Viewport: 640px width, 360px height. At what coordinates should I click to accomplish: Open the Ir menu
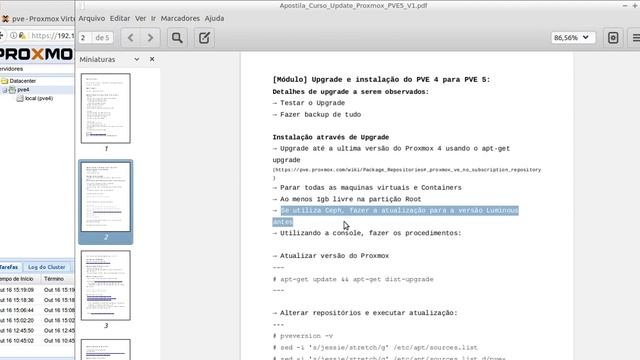click(x=153, y=18)
